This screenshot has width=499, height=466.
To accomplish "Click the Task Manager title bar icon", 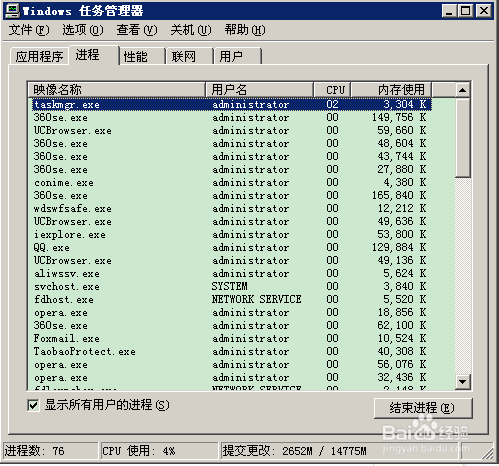I will (12, 11).
